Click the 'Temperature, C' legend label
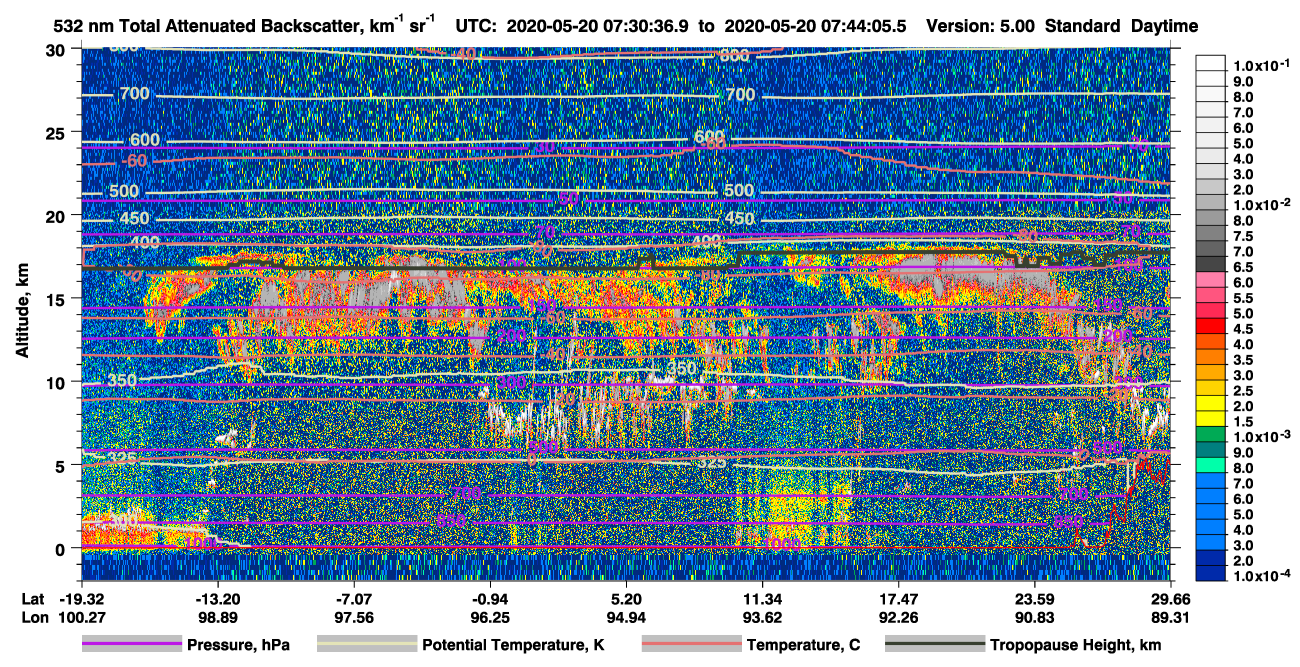The width and height of the screenshot is (1300, 667). (803, 645)
